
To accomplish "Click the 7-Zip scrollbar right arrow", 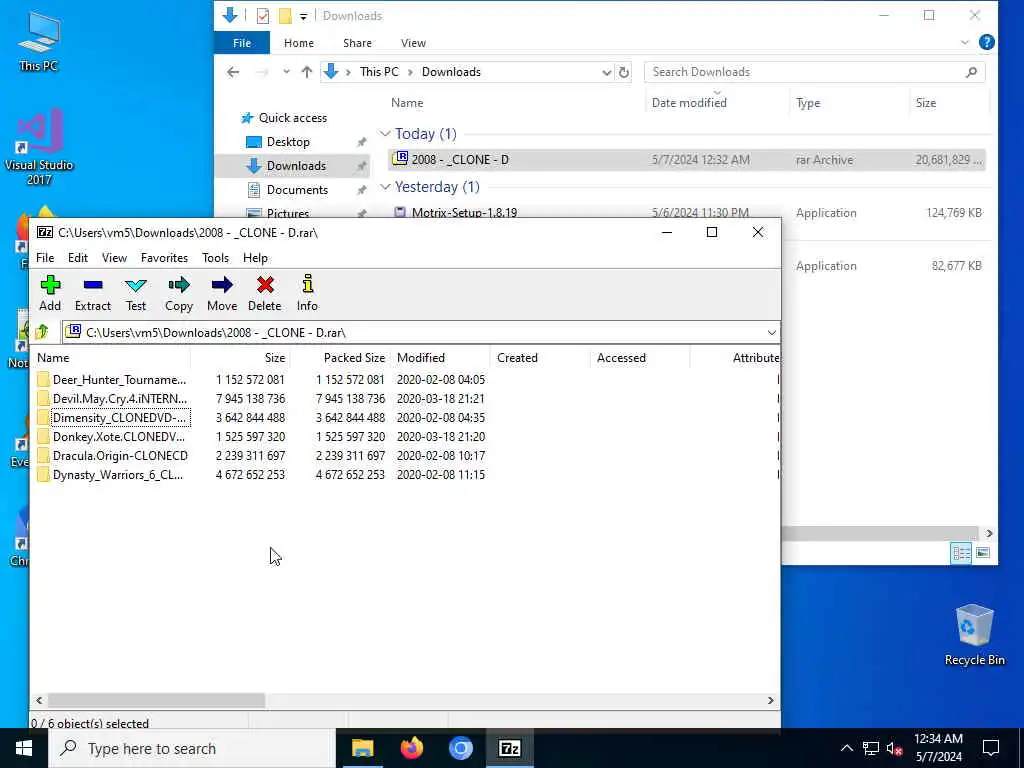I will coord(771,701).
